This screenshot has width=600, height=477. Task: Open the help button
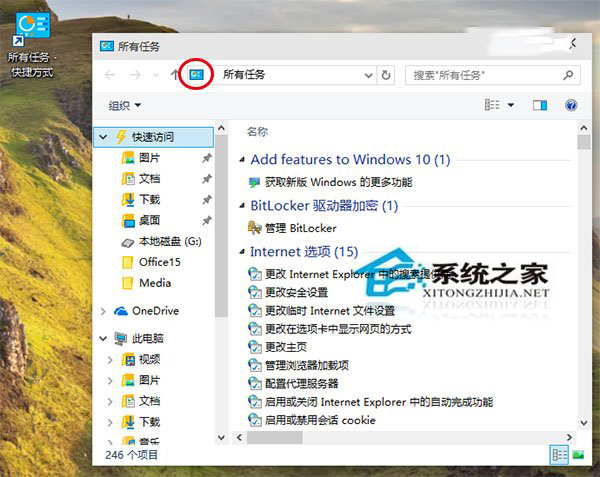click(x=571, y=105)
